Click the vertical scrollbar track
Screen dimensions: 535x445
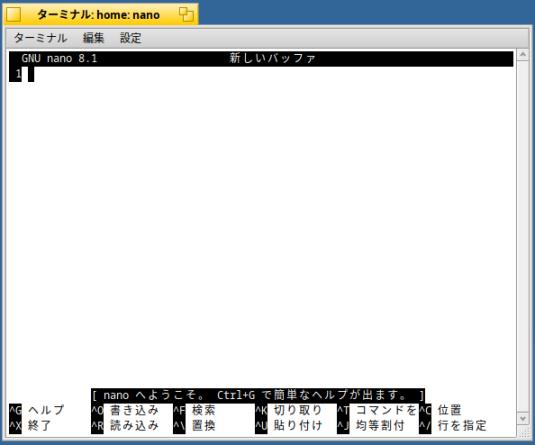coord(523,236)
